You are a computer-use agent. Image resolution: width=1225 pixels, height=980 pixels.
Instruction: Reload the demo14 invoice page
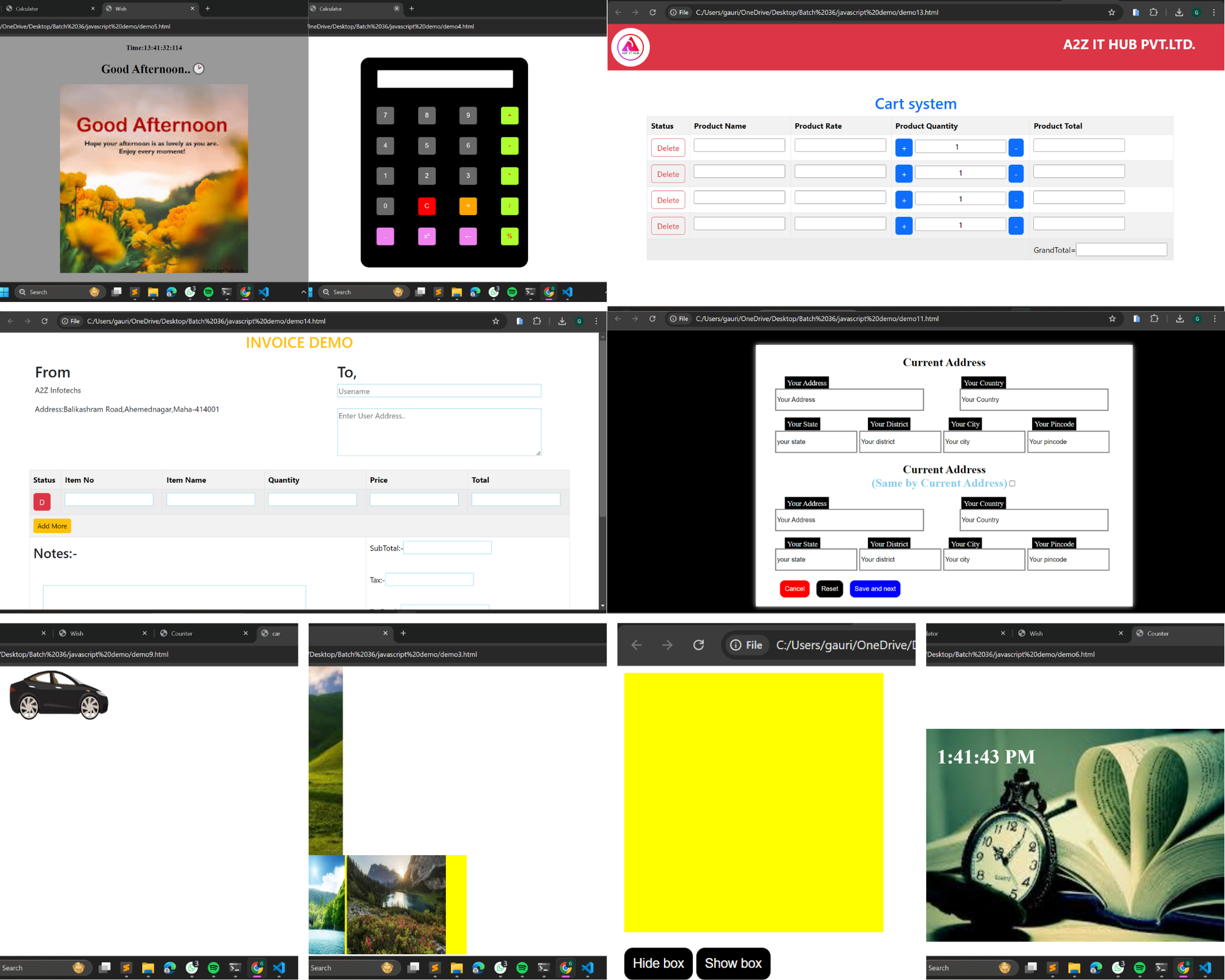[x=44, y=321]
